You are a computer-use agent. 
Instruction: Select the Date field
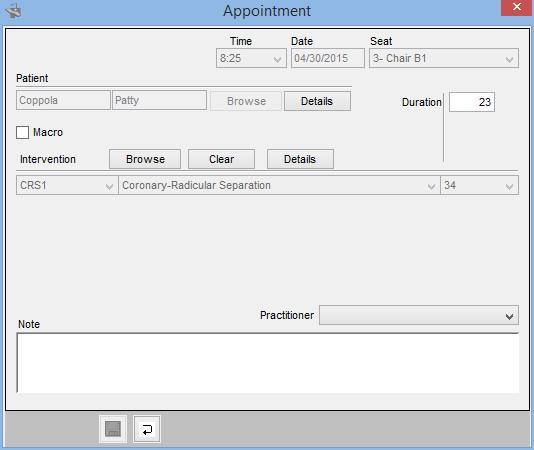[328, 58]
